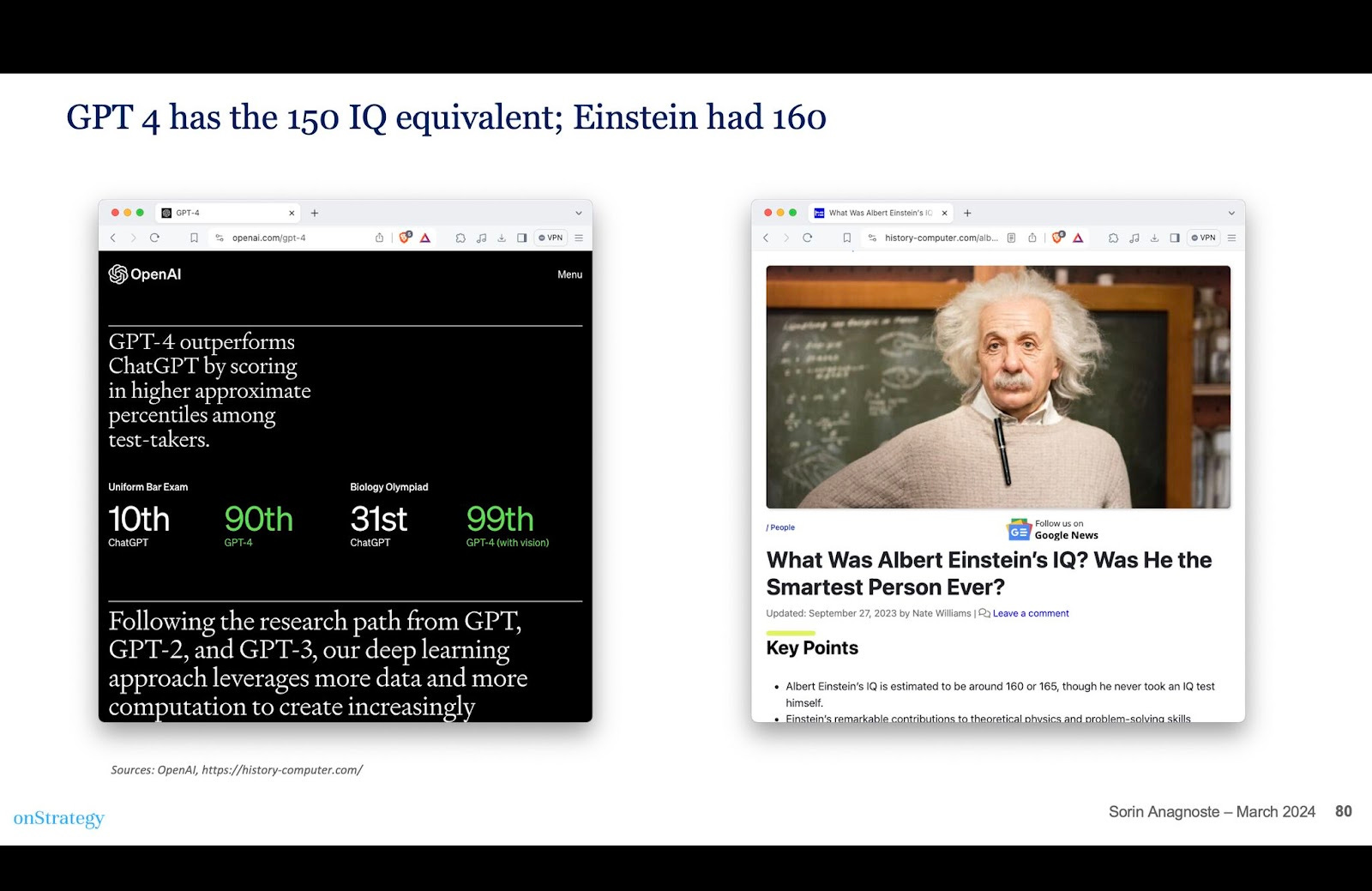The width and height of the screenshot is (1372, 891).
Task: Go back in the history-computer window
Action: (x=766, y=238)
